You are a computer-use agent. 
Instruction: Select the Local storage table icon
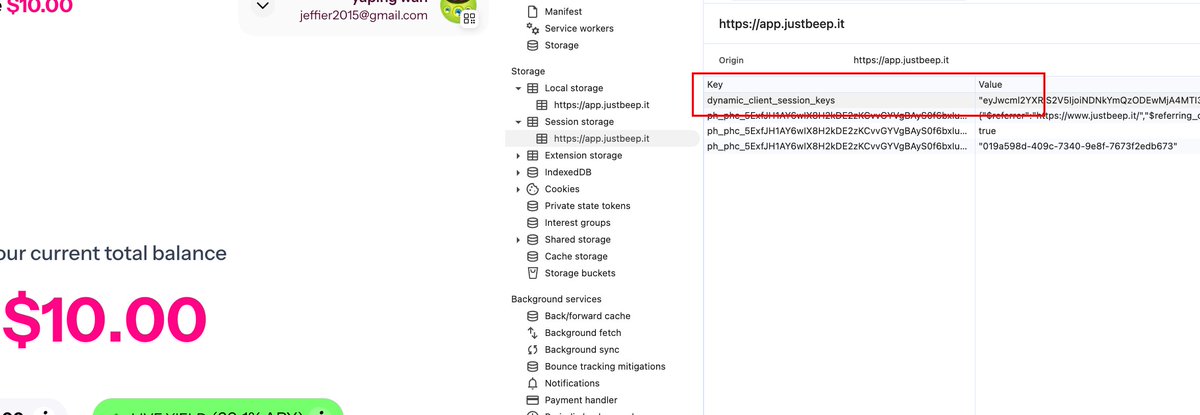[533, 88]
